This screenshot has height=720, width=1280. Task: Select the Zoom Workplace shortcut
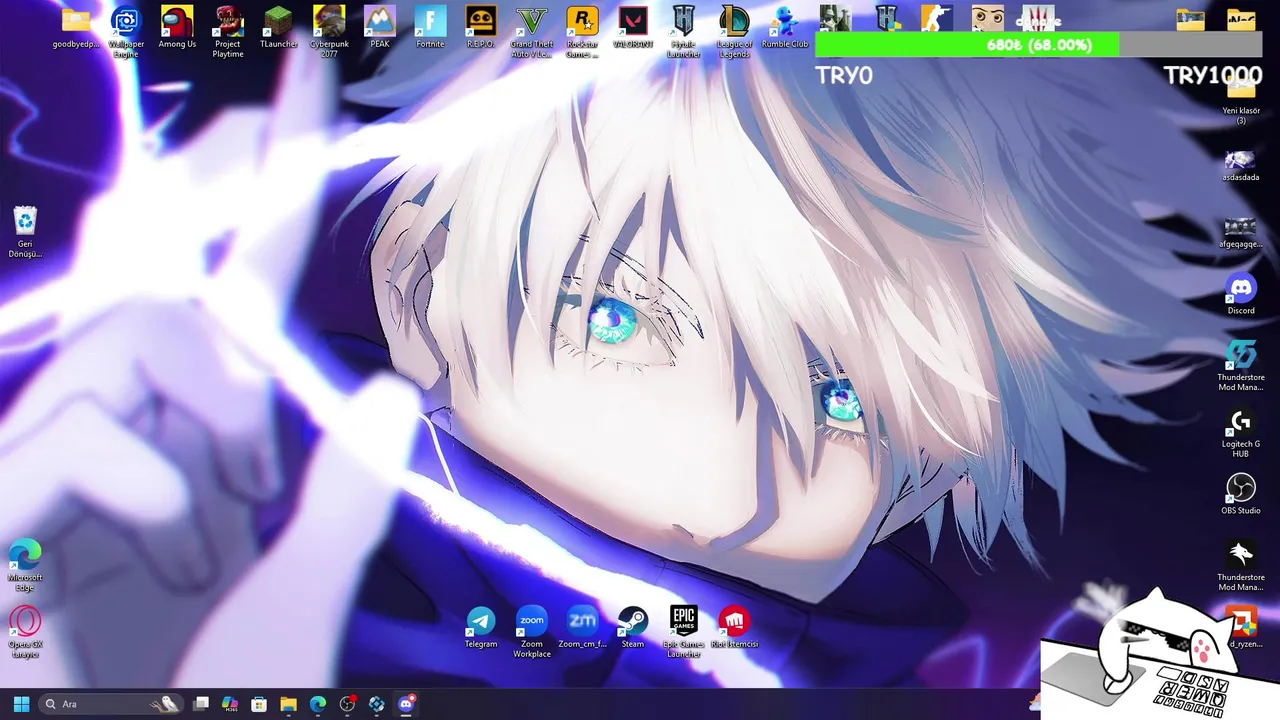click(532, 621)
